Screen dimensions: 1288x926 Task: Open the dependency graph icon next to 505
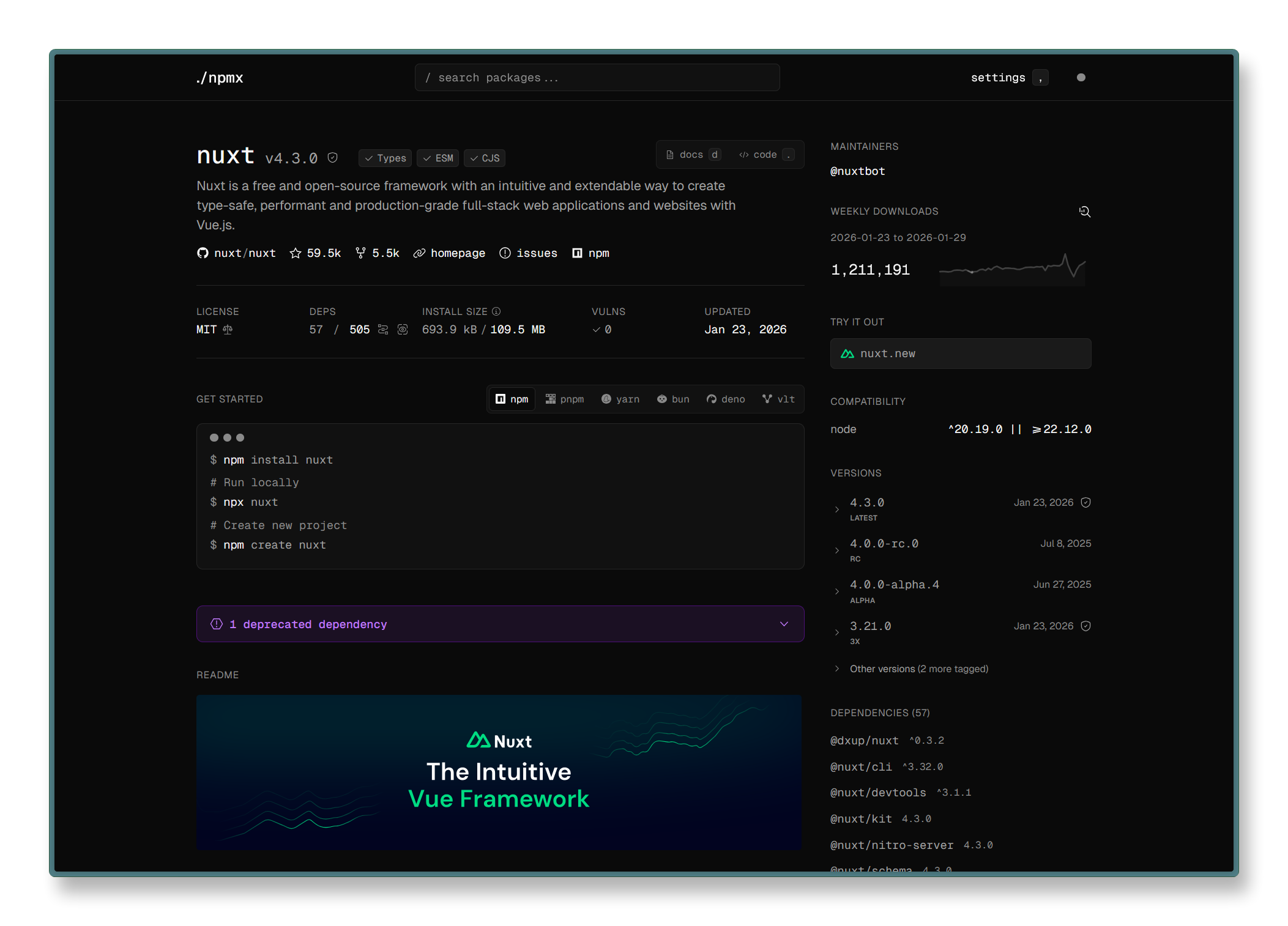383,329
